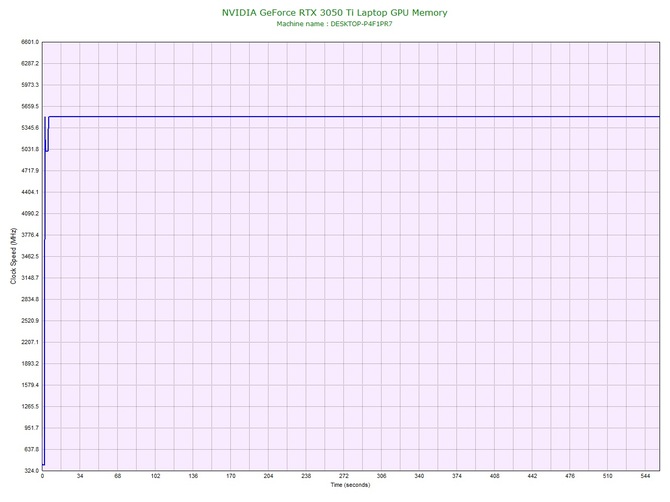
Task: Click the y-axis value 3148.7
Action: pos(30,278)
